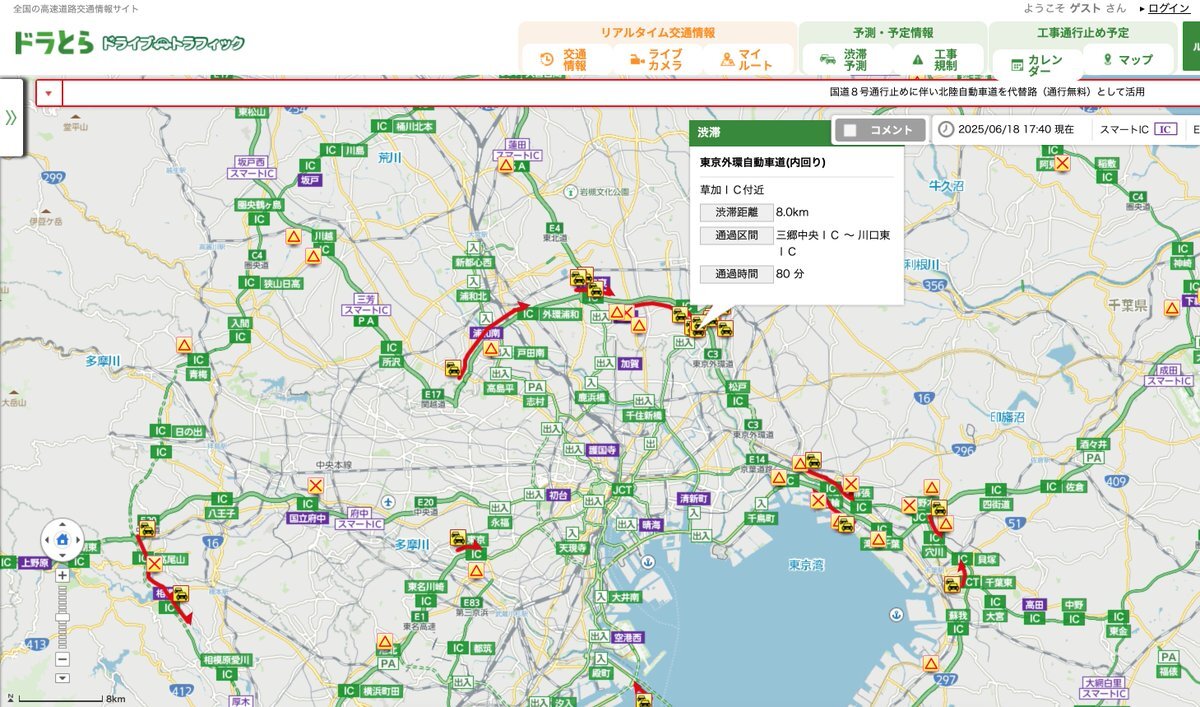Click the 東京外環自動車道(内回り) popup title
This screenshot has height=707, width=1200.
(x=762, y=162)
